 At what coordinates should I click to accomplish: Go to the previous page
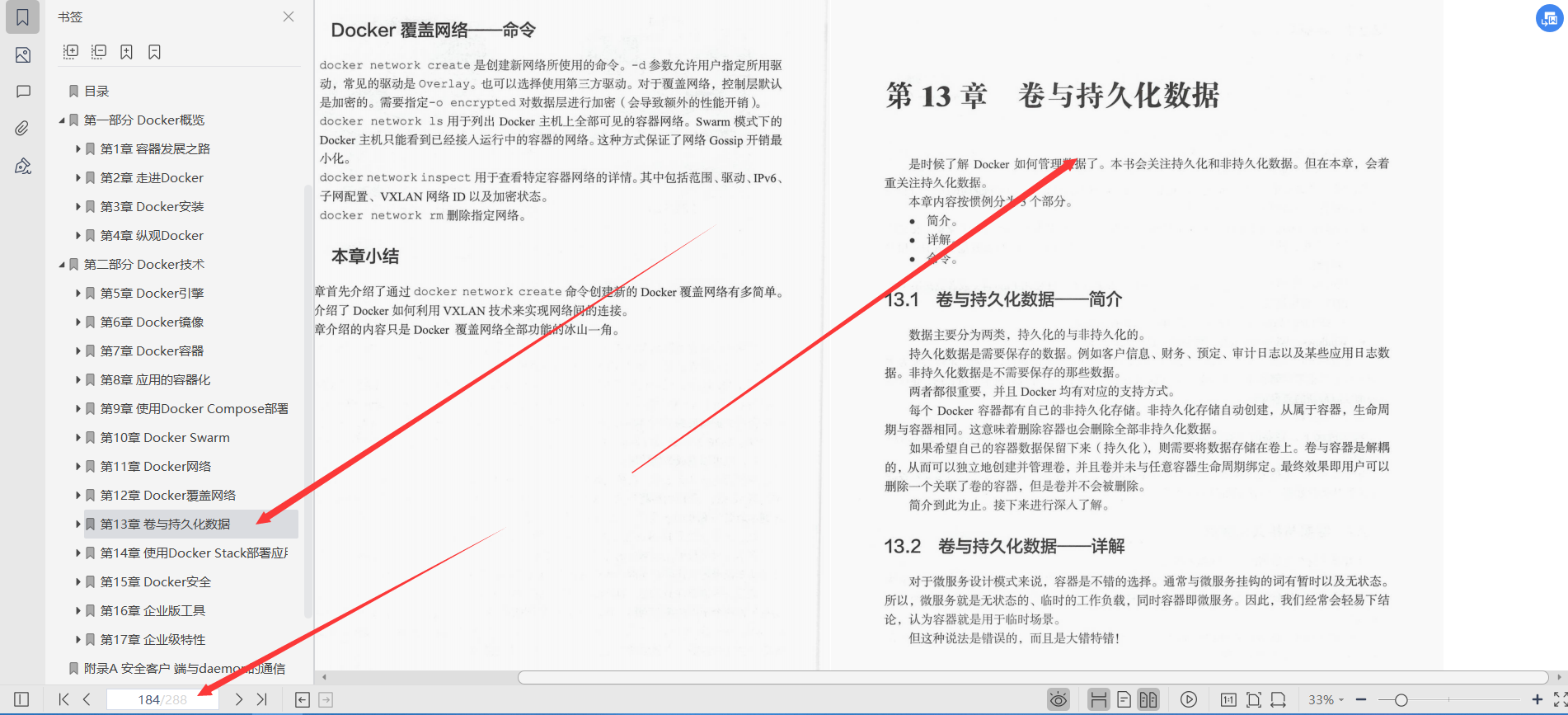click(x=87, y=699)
